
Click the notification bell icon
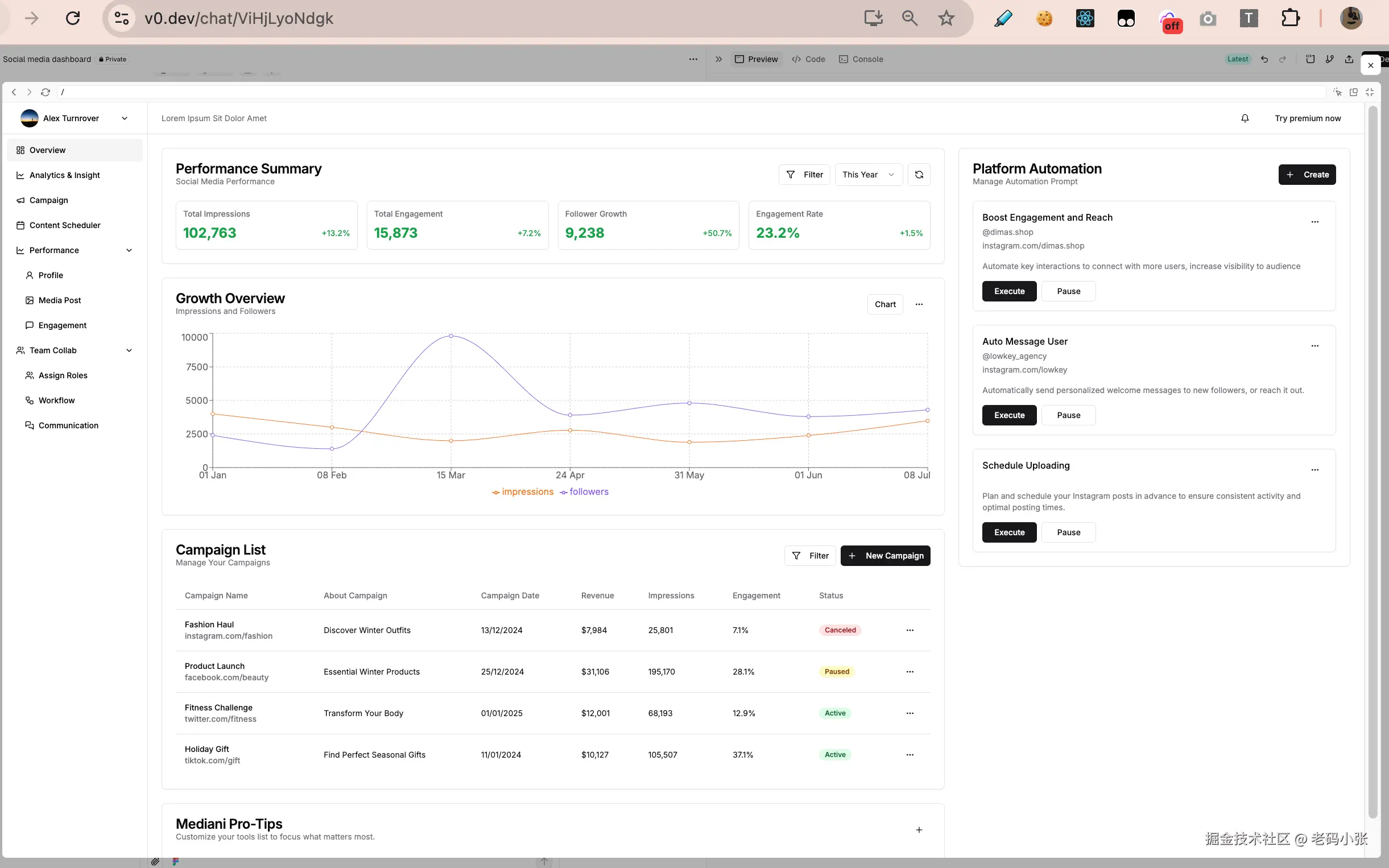click(x=1245, y=118)
